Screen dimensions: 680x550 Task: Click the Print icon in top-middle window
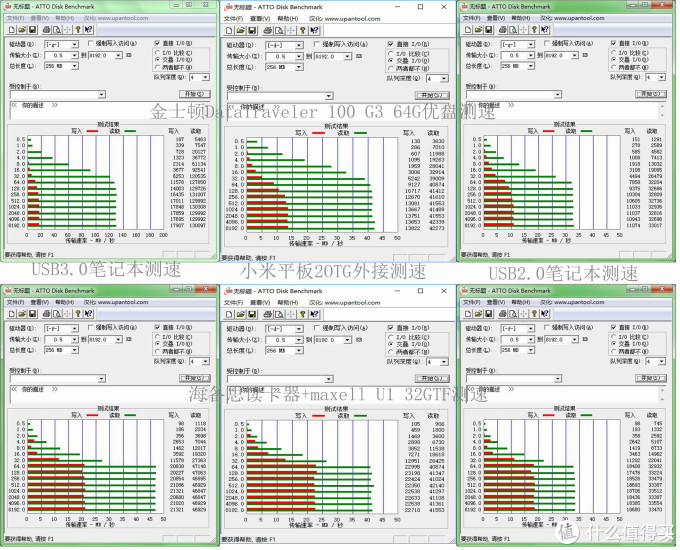[268, 30]
